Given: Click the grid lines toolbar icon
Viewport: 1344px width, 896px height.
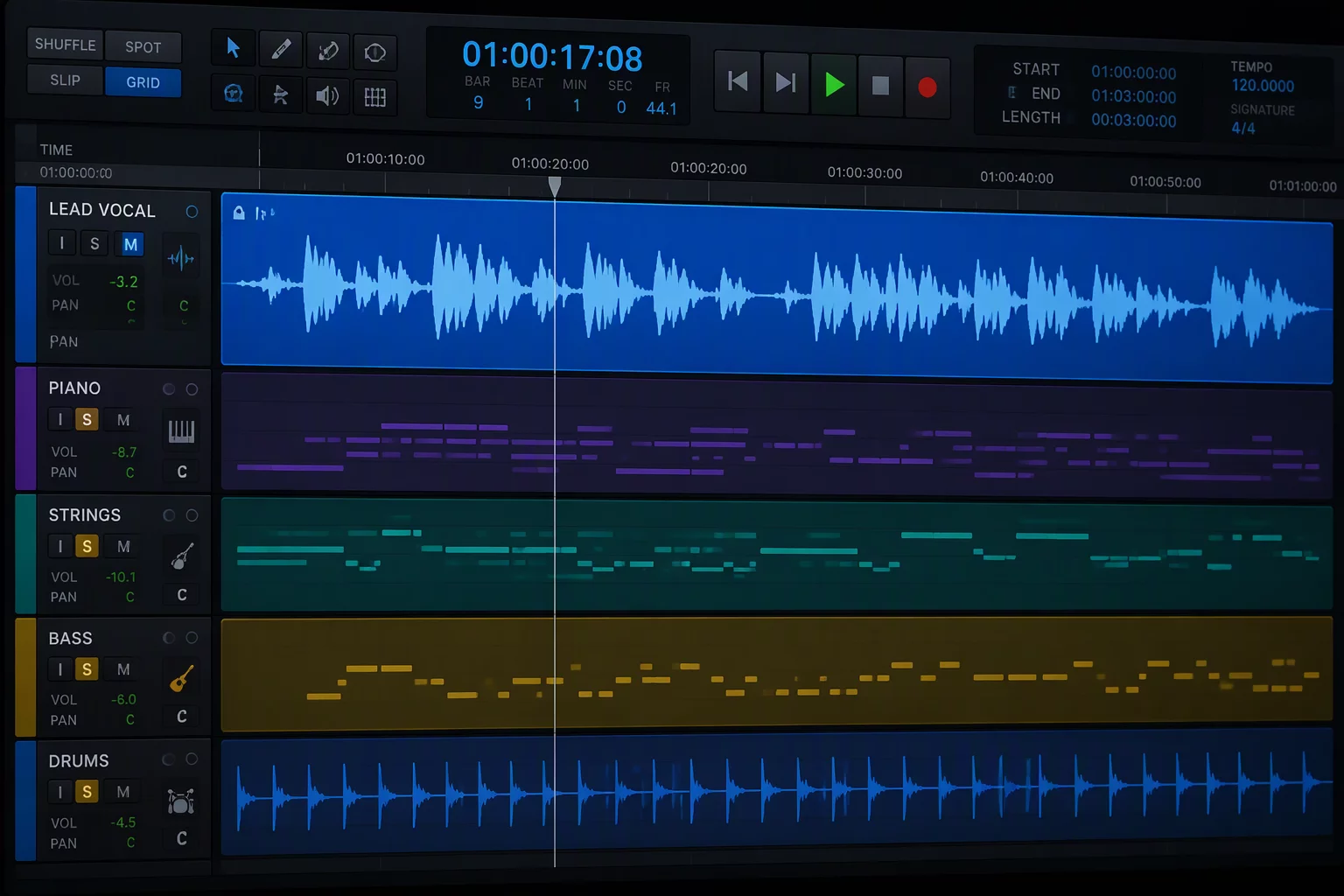Looking at the screenshot, I should pos(375,97).
